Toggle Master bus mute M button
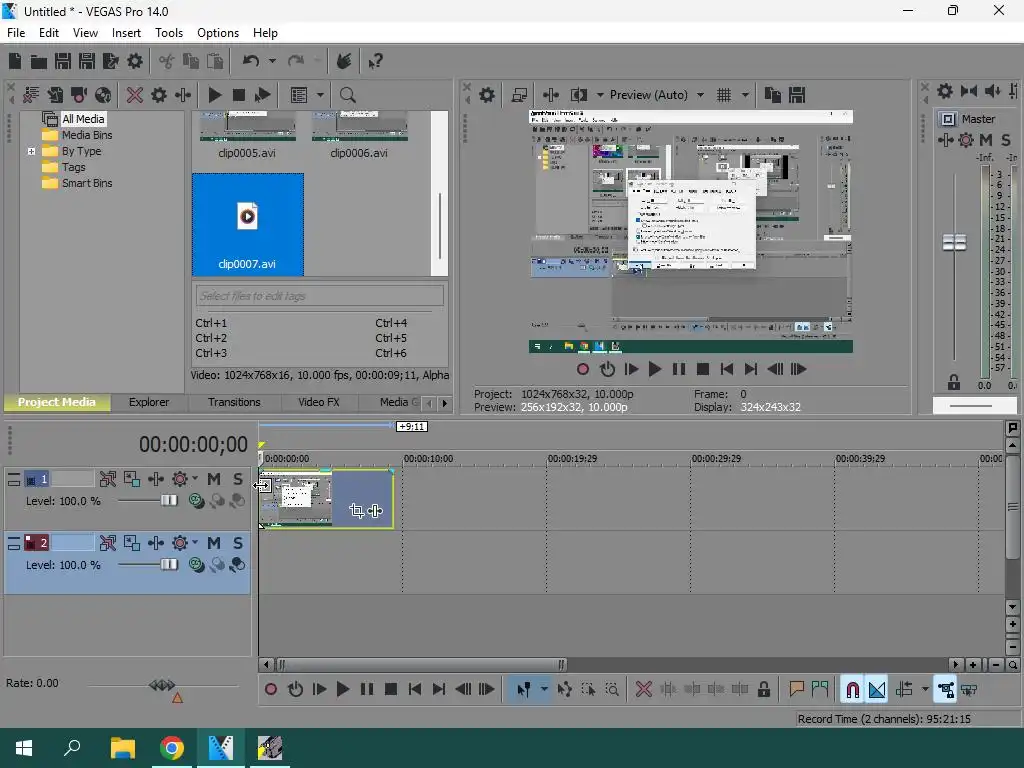 (986, 140)
